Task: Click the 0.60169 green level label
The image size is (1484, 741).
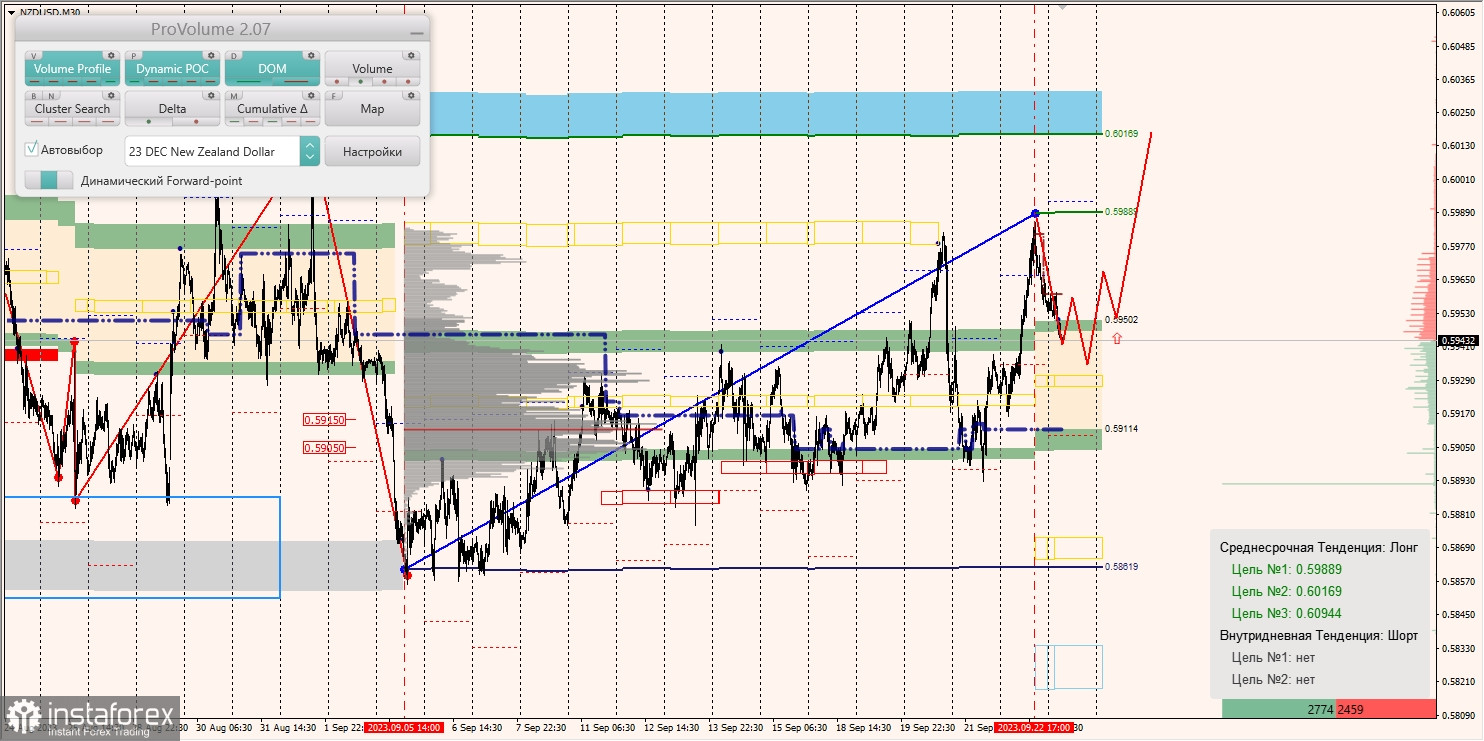Action: (x=1123, y=133)
